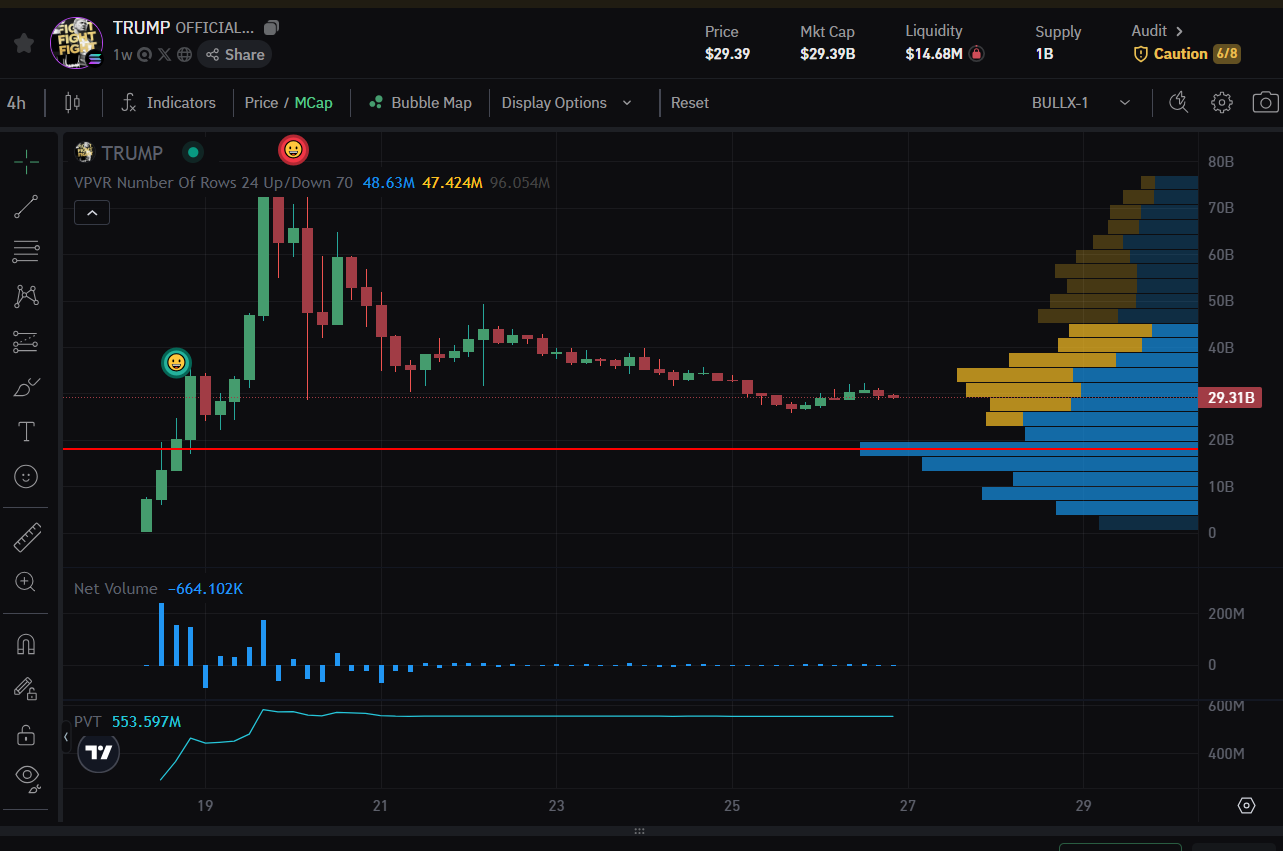Select the trend line drawing tool
The image size is (1283, 851).
(26, 207)
